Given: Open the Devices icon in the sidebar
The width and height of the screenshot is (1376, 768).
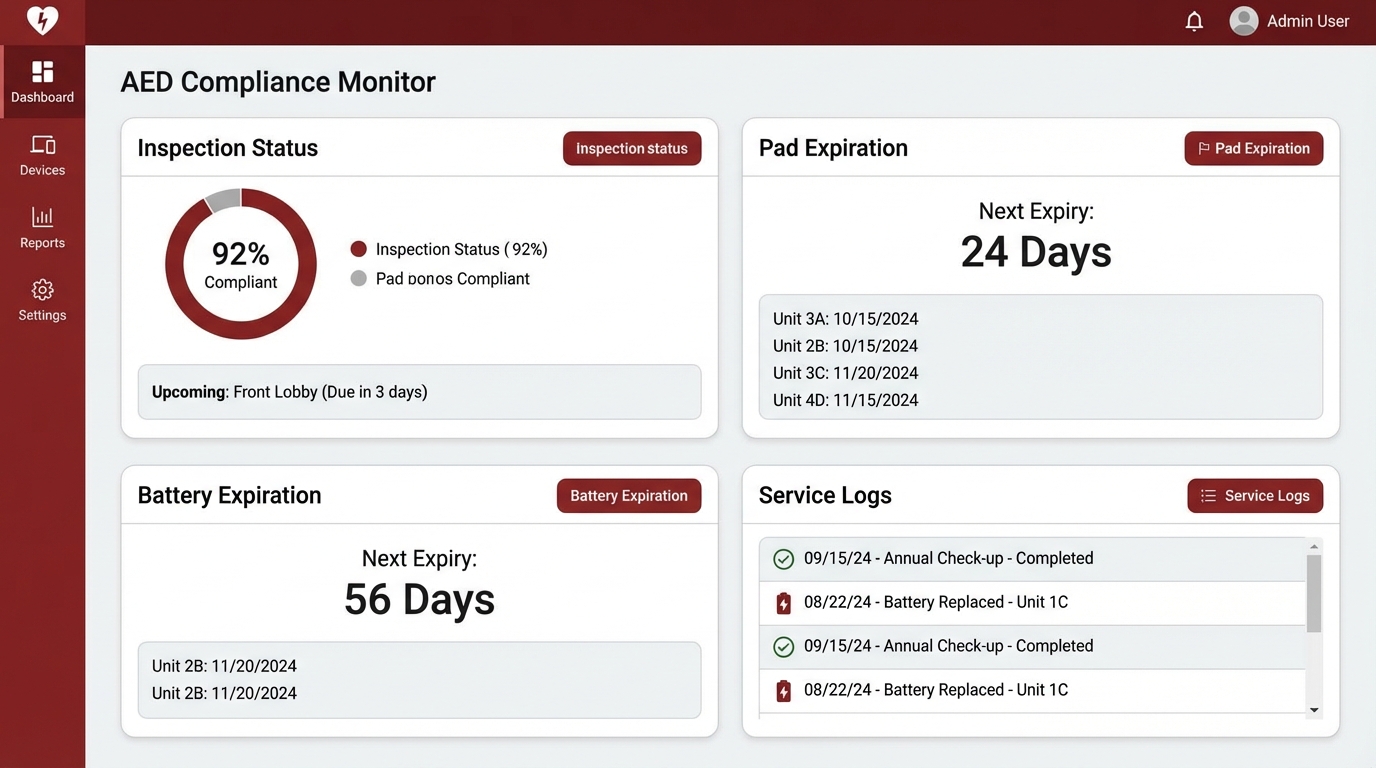Looking at the screenshot, I should coord(42,145).
